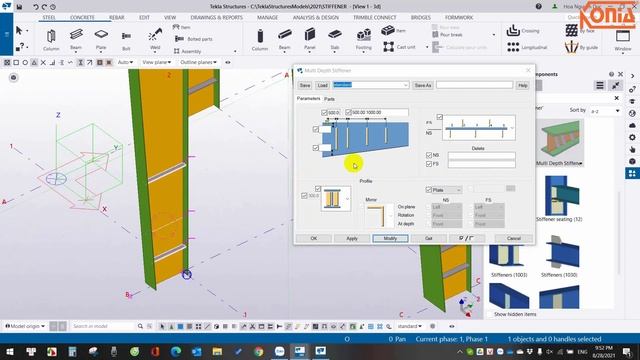Image resolution: width=640 pixels, height=360 pixels.
Task: Select the Footing tool
Action: tap(363, 40)
